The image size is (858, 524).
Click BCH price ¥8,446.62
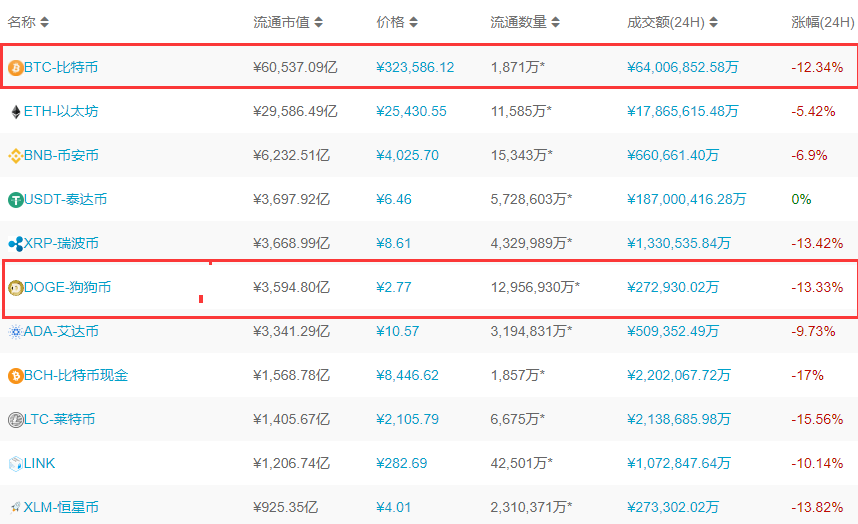pos(407,375)
